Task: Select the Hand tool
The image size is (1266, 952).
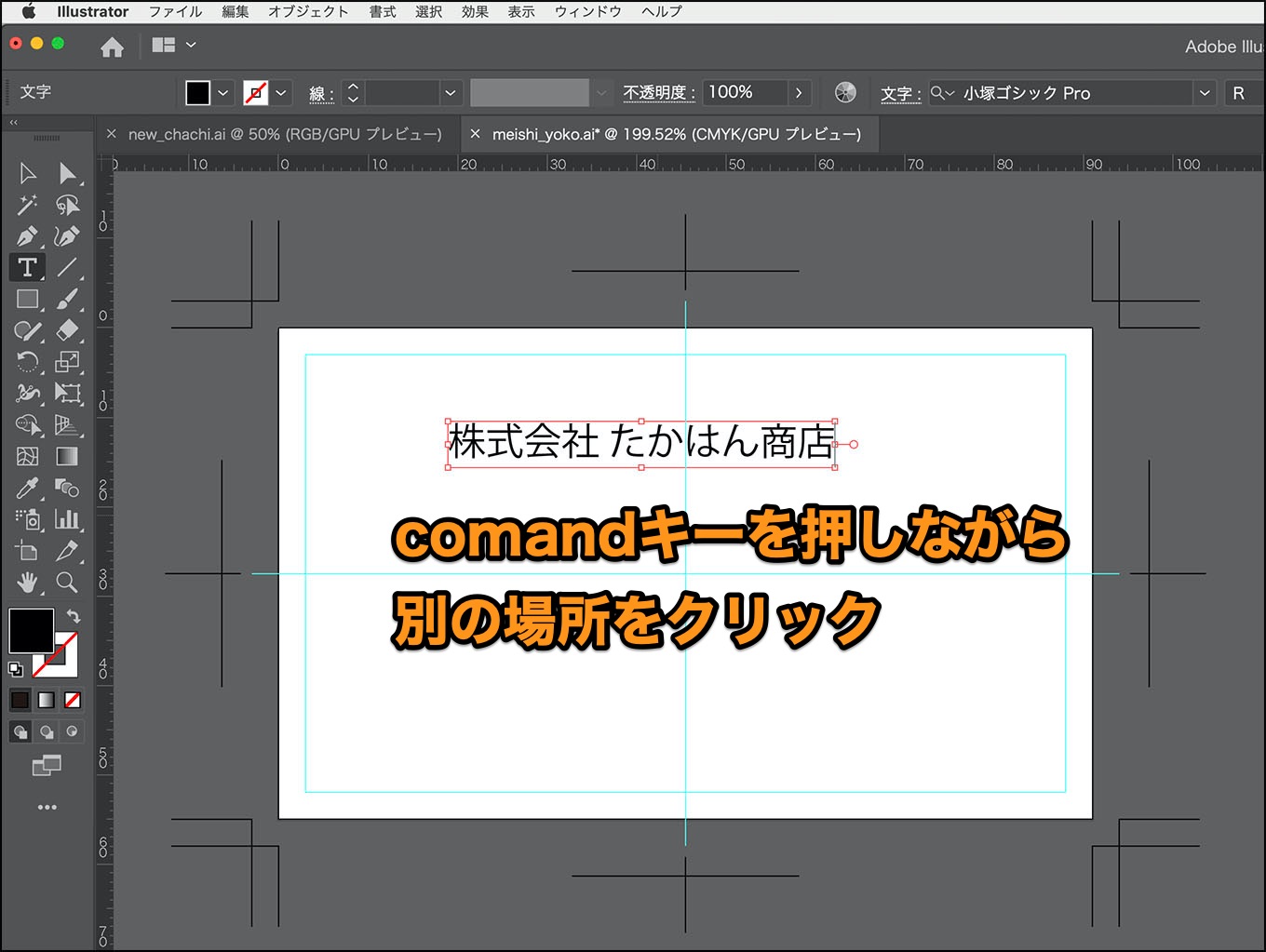Action: point(28,583)
